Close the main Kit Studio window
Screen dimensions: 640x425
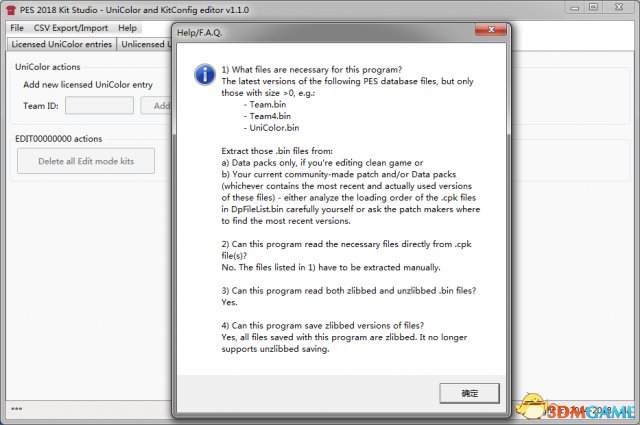[x=619, y=7]
